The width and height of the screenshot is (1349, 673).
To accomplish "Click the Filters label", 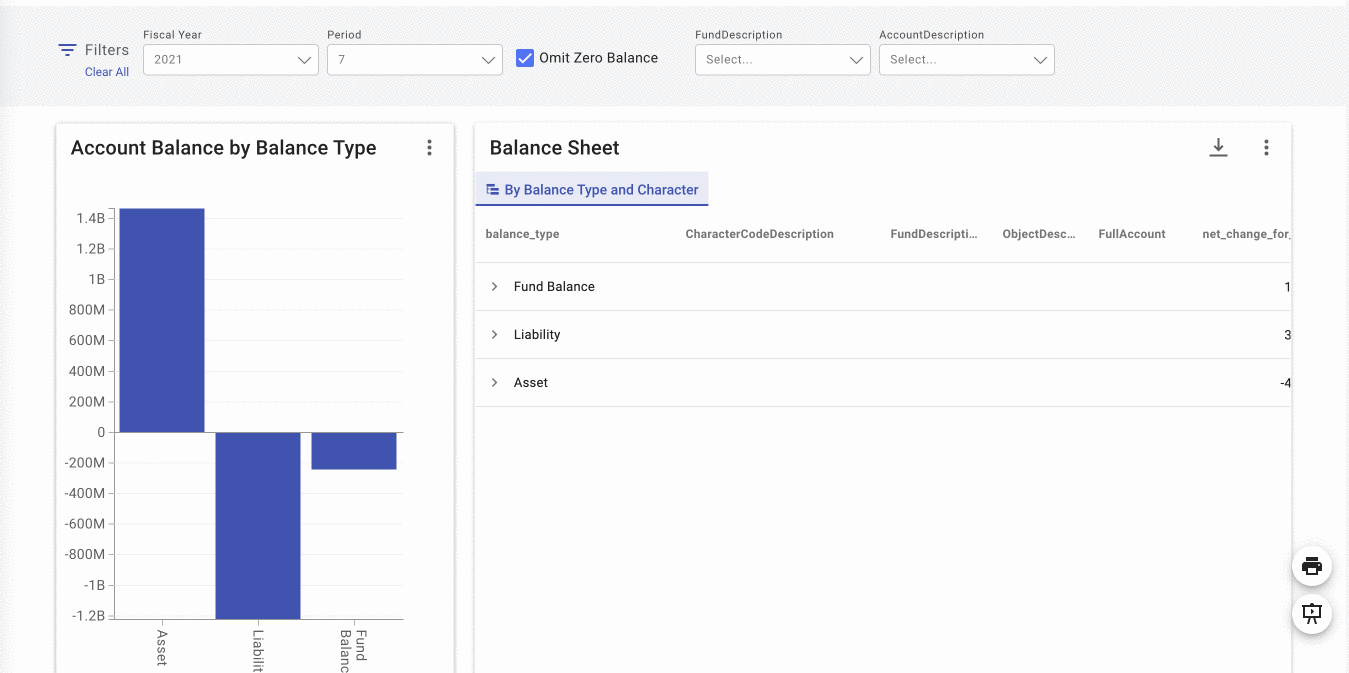I will pos(107,50).
